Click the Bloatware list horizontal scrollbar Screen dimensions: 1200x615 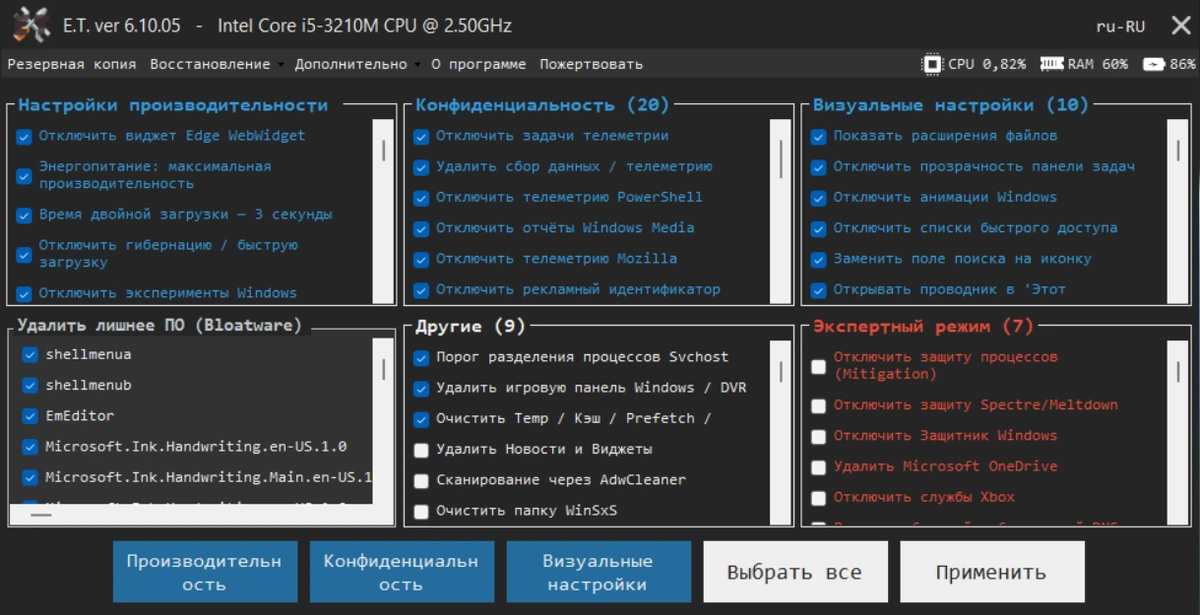[x=190, y=514]
